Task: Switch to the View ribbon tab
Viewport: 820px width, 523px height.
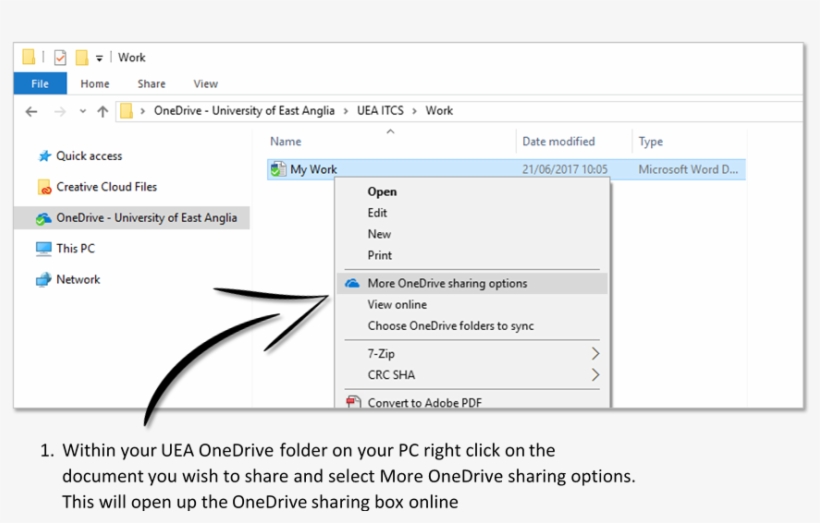Action: click(x=206, y=84)
